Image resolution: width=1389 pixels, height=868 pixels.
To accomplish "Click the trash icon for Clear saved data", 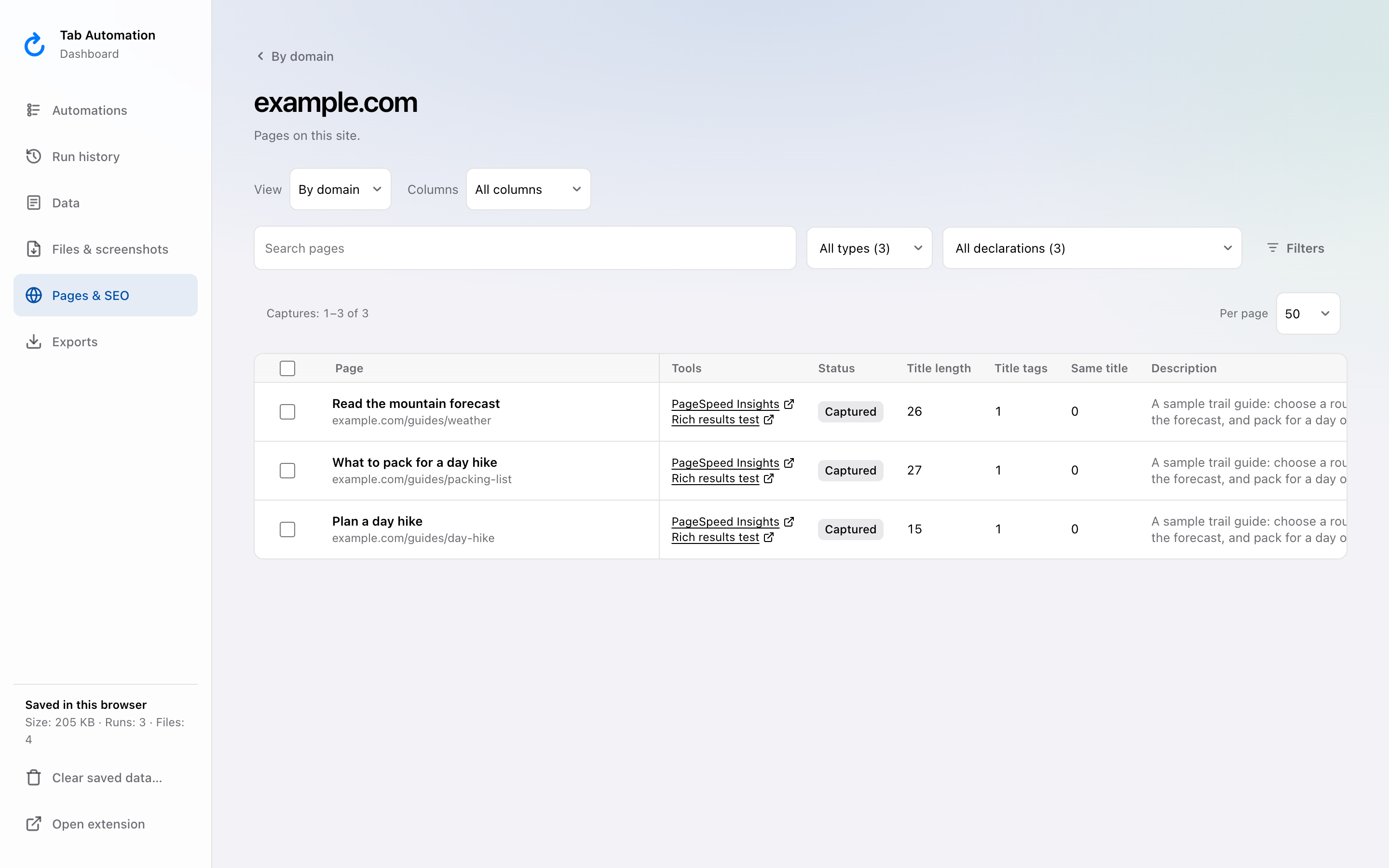I will click(33, 777).
